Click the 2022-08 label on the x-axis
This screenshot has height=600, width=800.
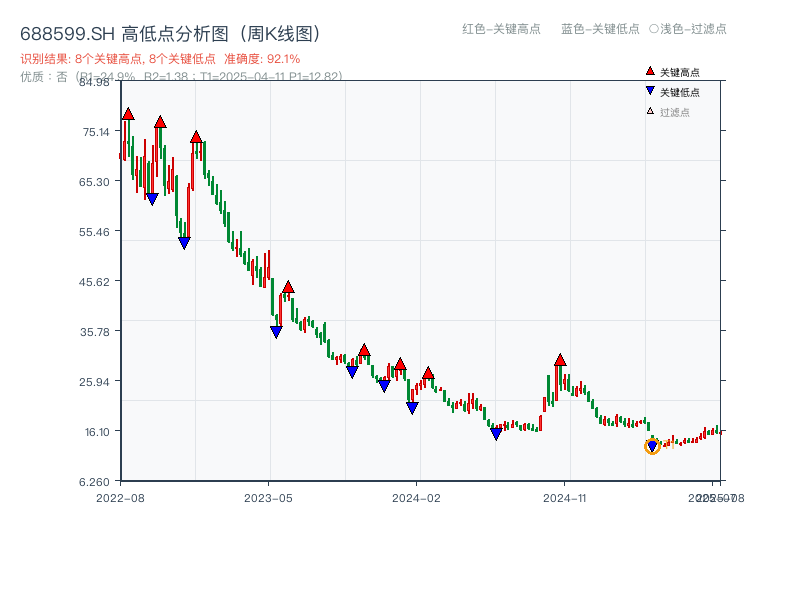click(x=120, y=496)
